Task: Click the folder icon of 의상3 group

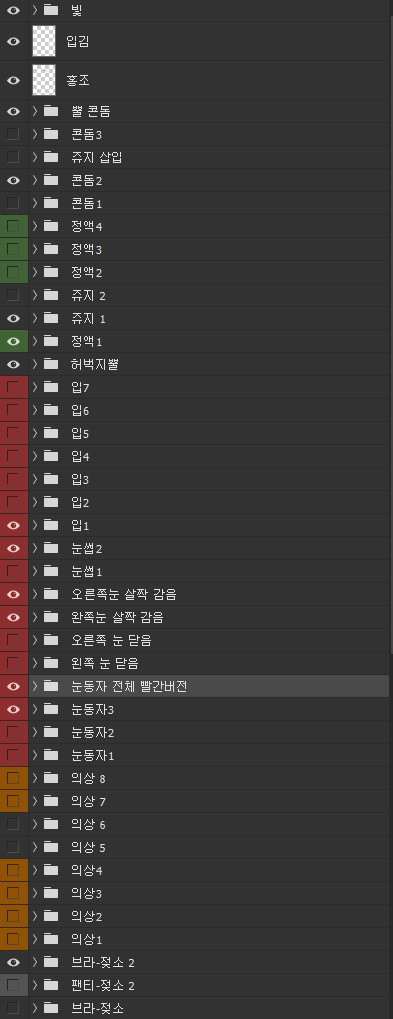Action: click(x=51, y=894)
